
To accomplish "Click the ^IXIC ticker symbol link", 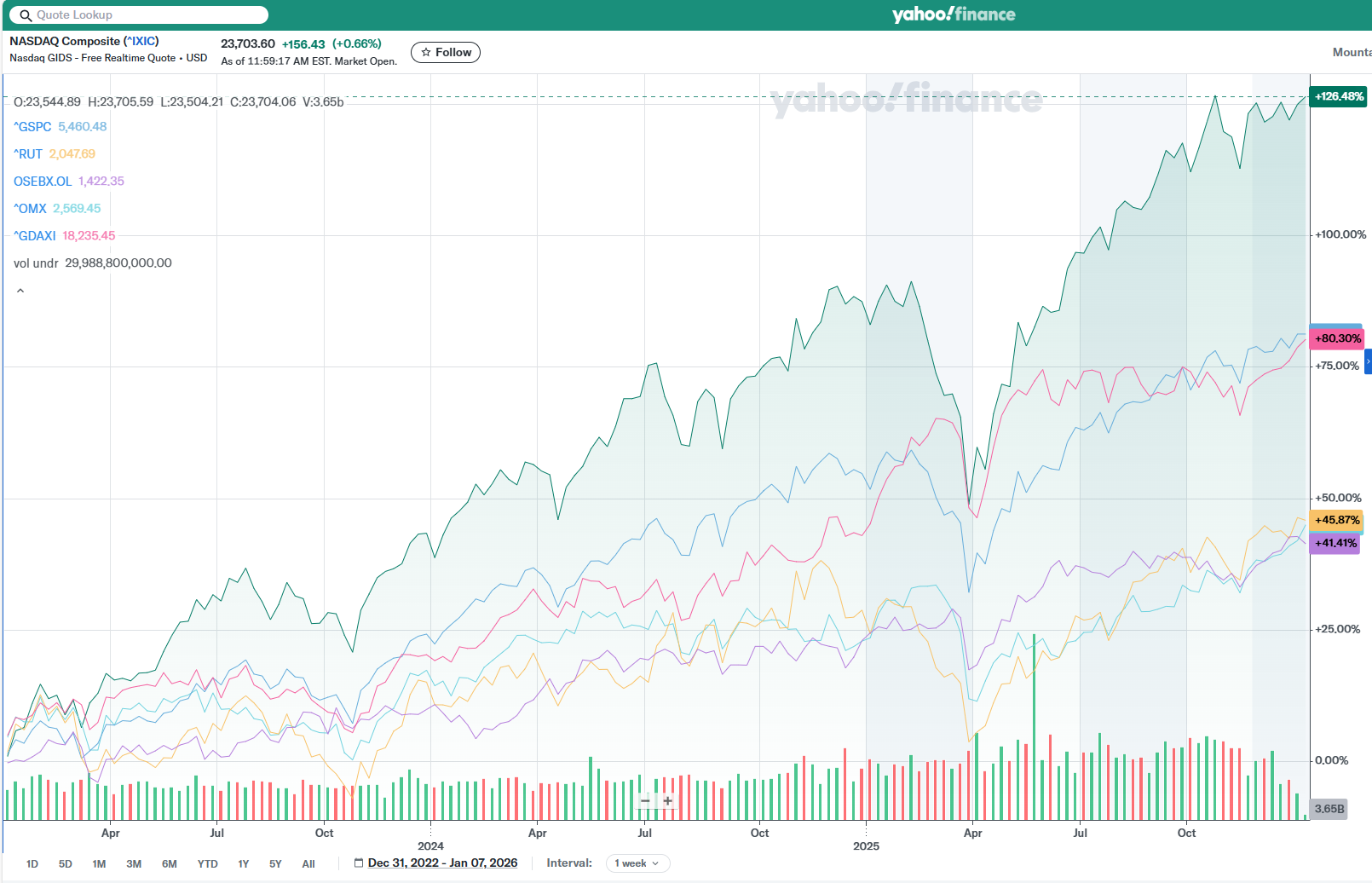I will pyautogui.click(x=141, y=41).
